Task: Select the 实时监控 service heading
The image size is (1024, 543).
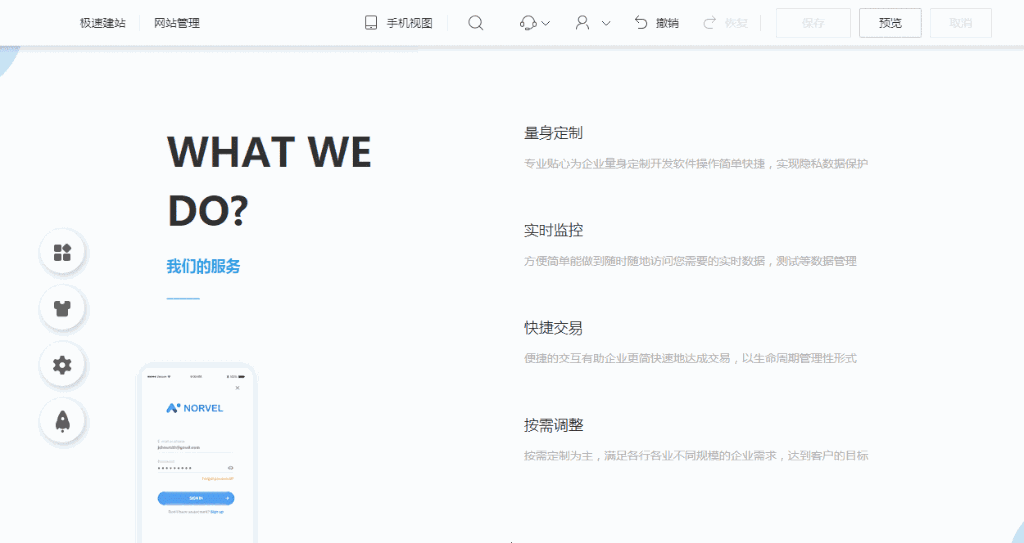Action: (x=553, y=230)
